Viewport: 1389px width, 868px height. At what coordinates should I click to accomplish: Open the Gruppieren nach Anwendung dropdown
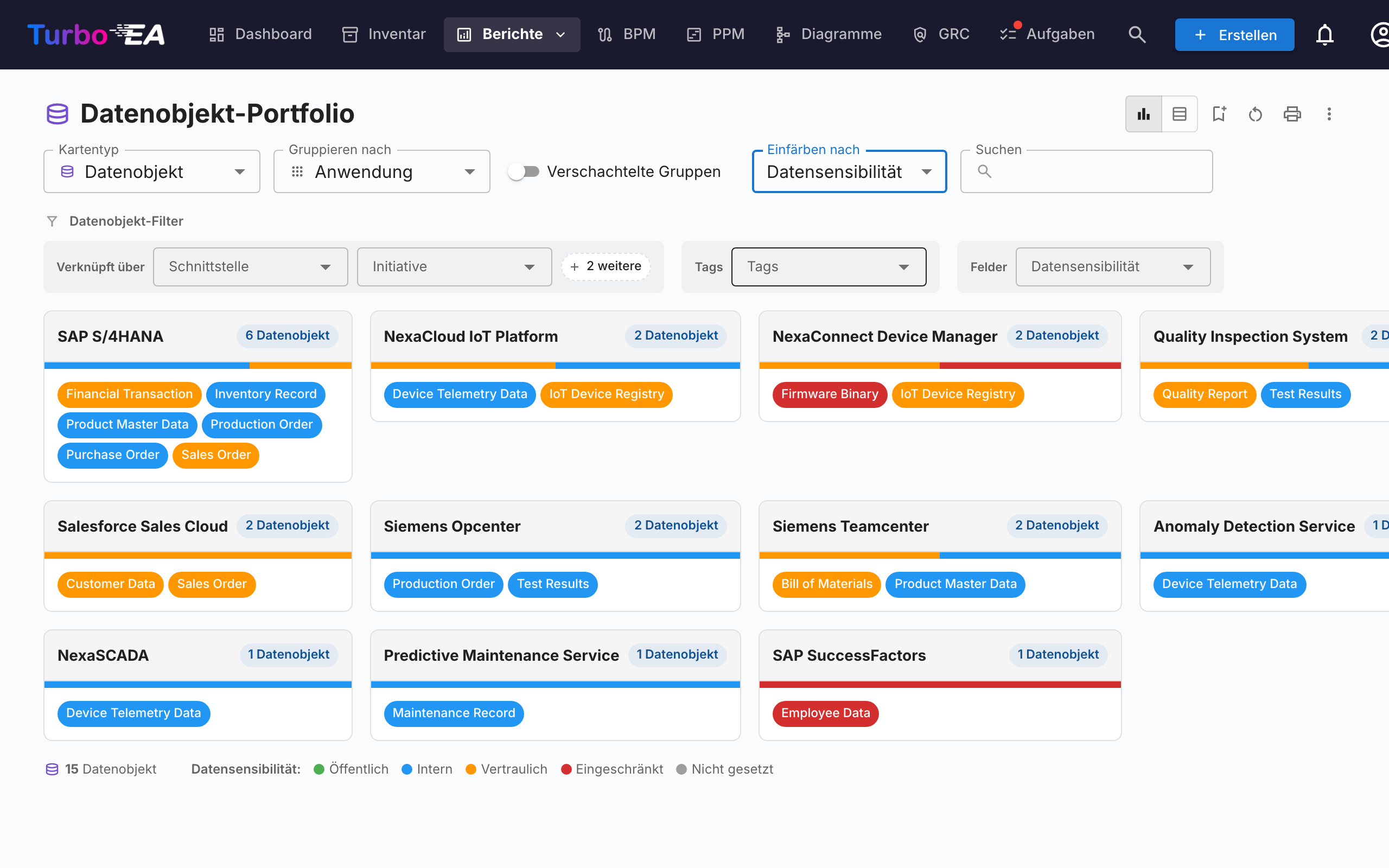381,171
